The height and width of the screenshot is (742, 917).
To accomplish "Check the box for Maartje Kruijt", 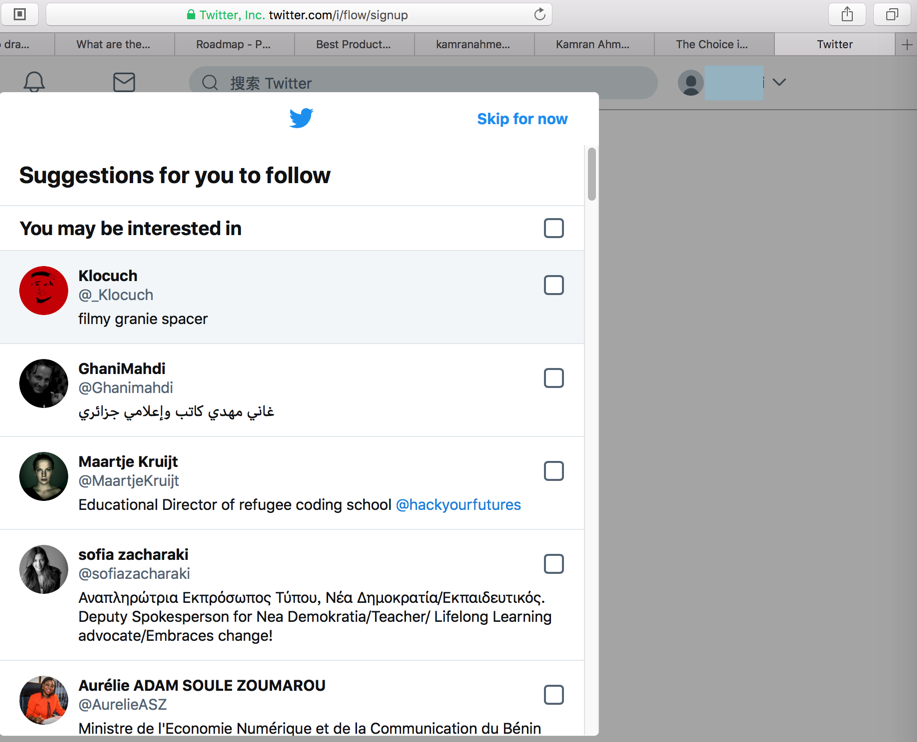I will coord(554,471).
